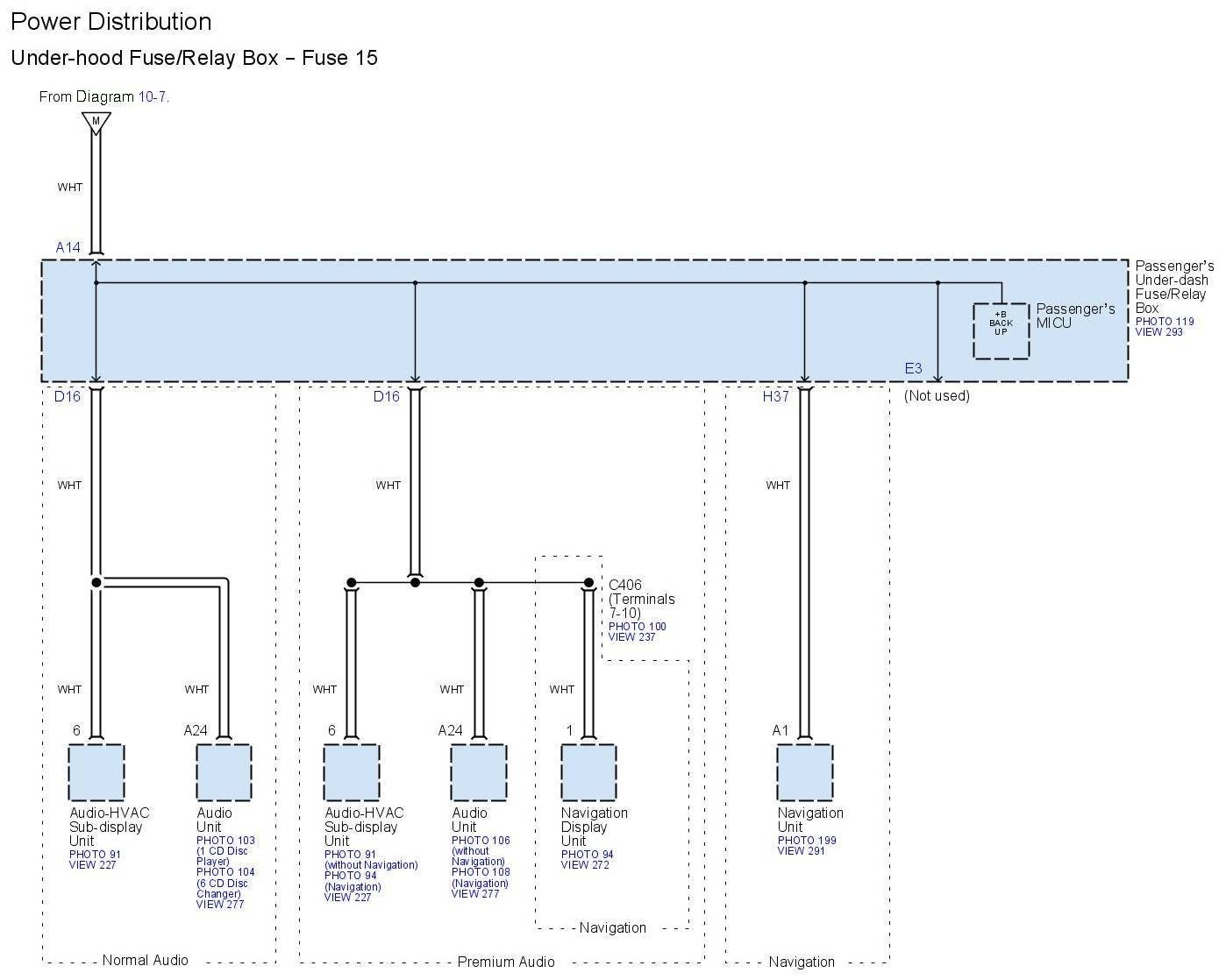Viewport: 1226px width, 980px height.
Task: Open VIEW 272 for Navigation Display Unit
Action: click(x=585, y=865)
